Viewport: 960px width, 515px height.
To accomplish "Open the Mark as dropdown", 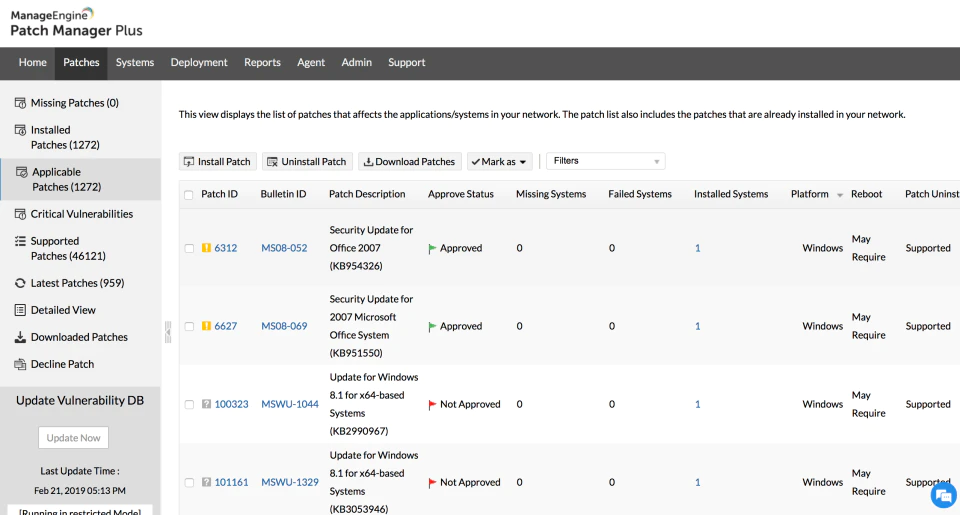I will tap(500, 162).
